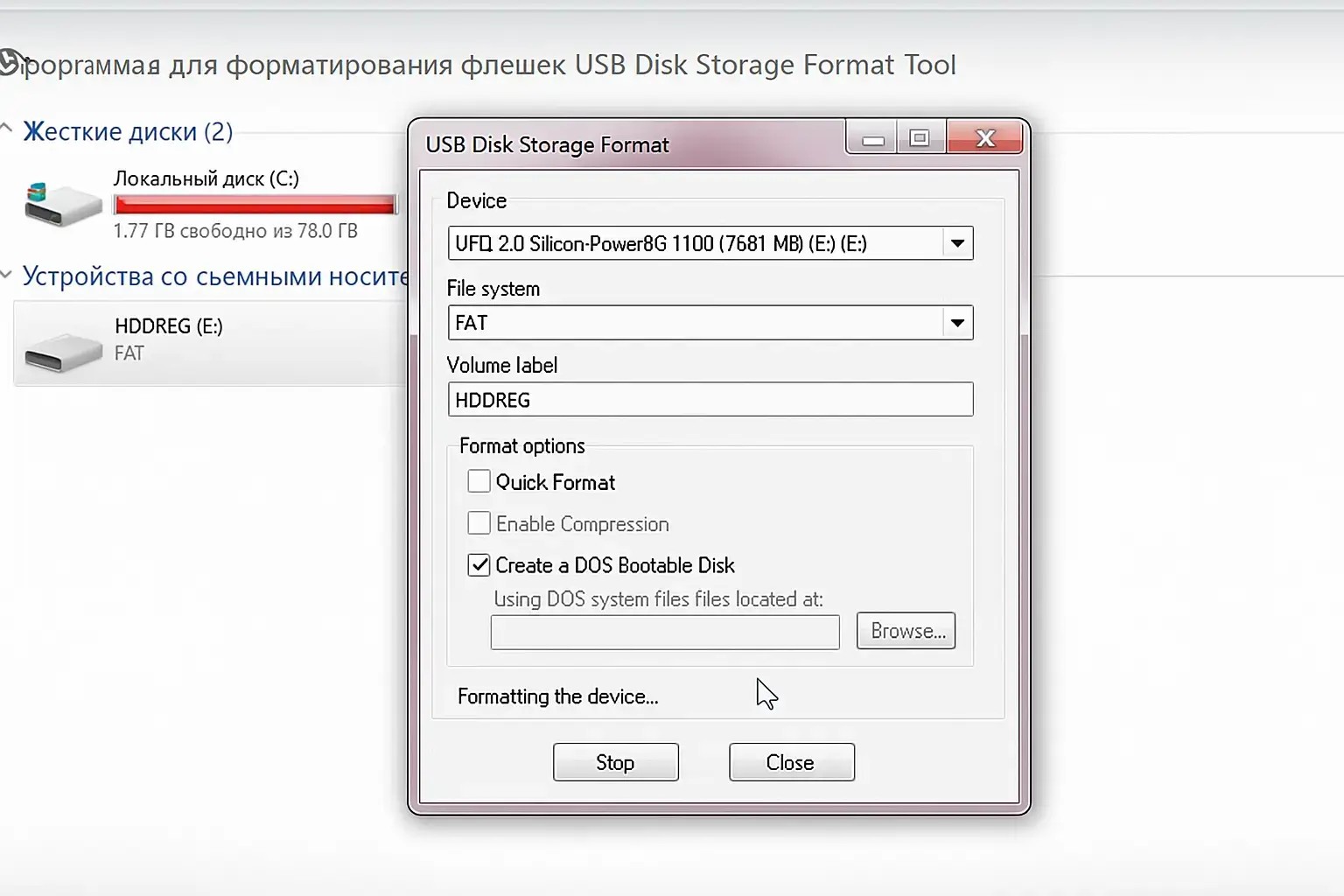
Task: Collapse the Жесткие диски (2) group
Action: (7, 130)
